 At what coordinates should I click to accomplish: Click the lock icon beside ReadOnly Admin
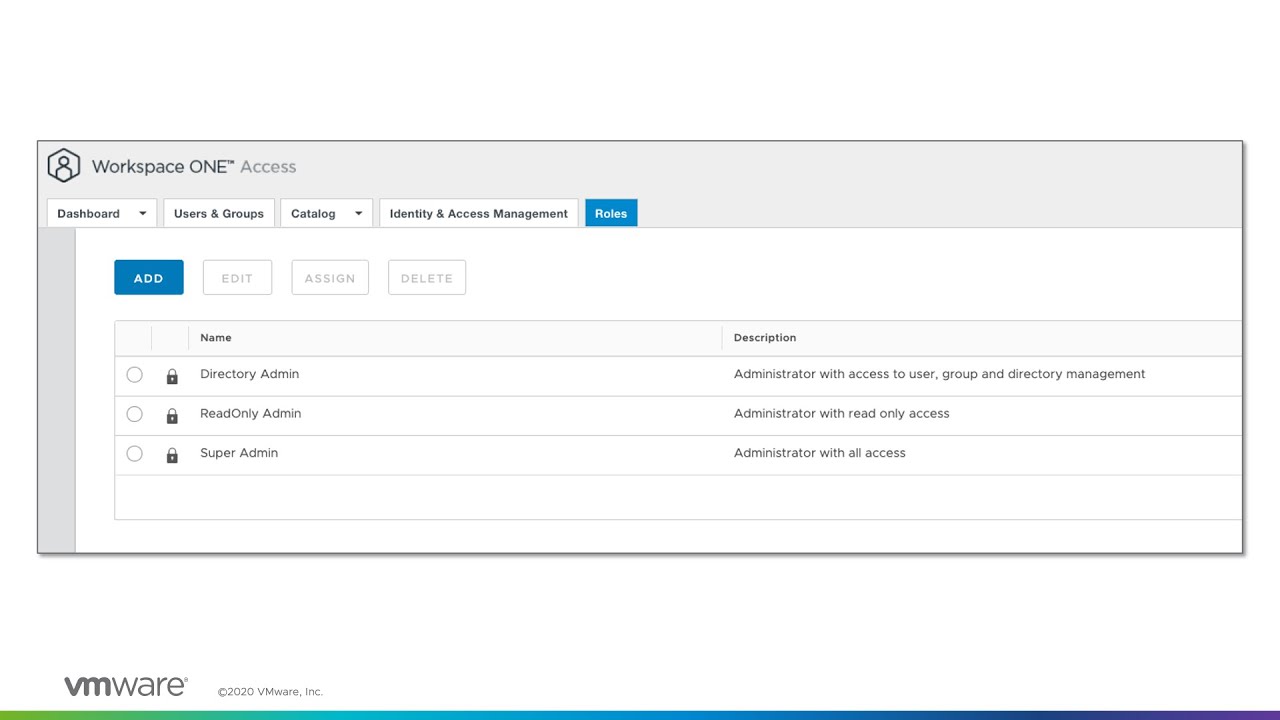tap(172, 416)
